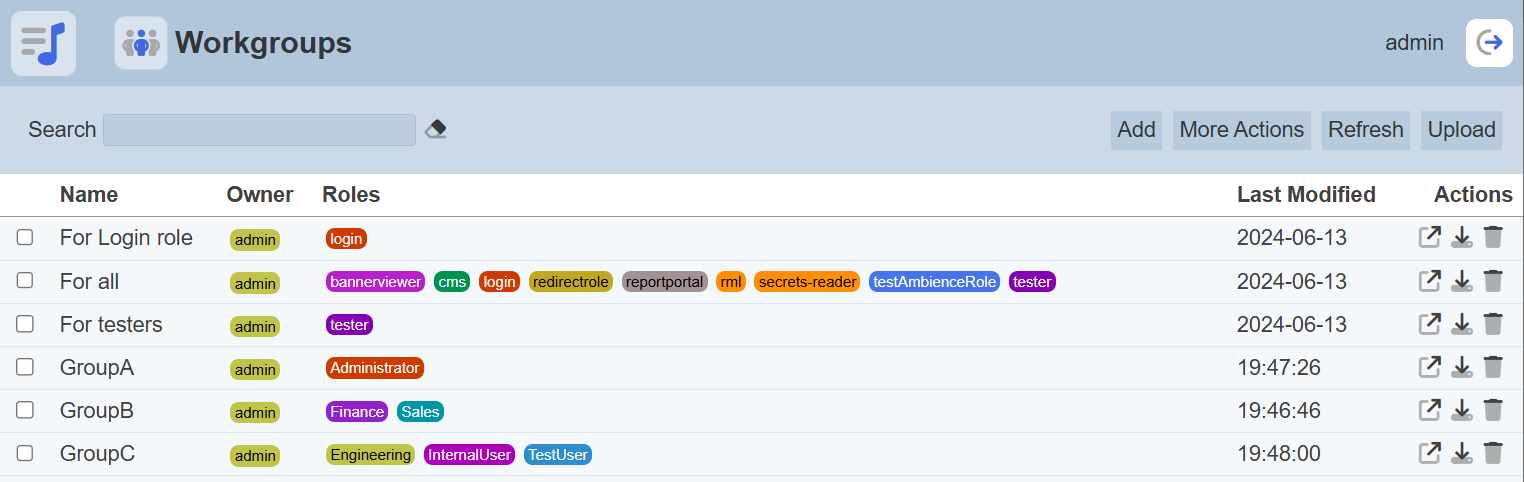Download the For all workgroup
This screenshot has height=482, width=1524.
(x=1461, y=281)
